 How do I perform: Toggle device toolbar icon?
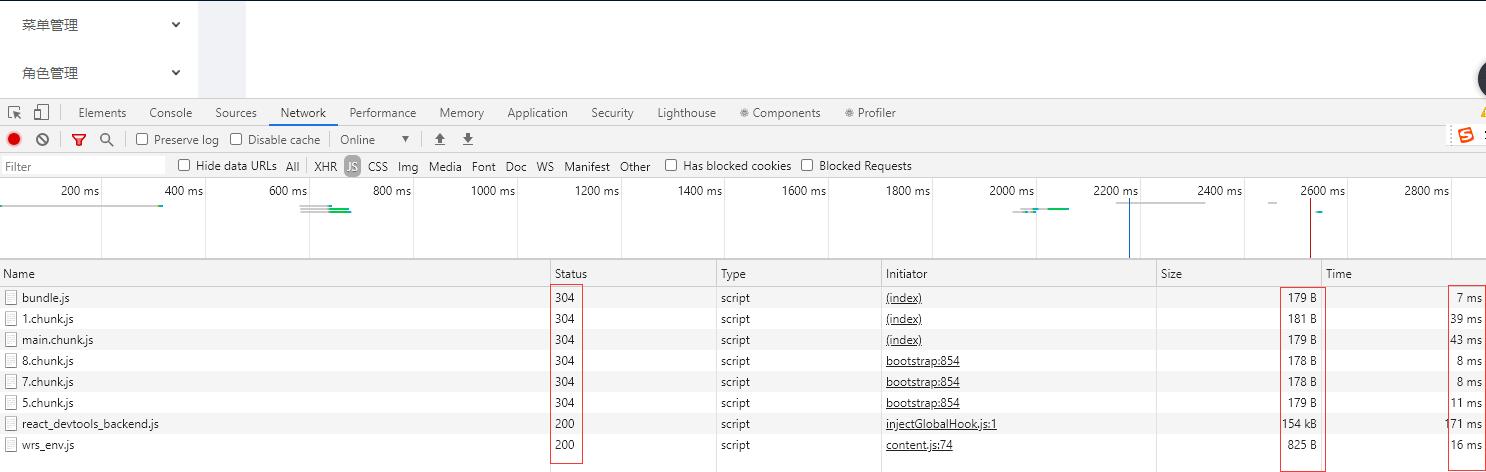[41, 113]
